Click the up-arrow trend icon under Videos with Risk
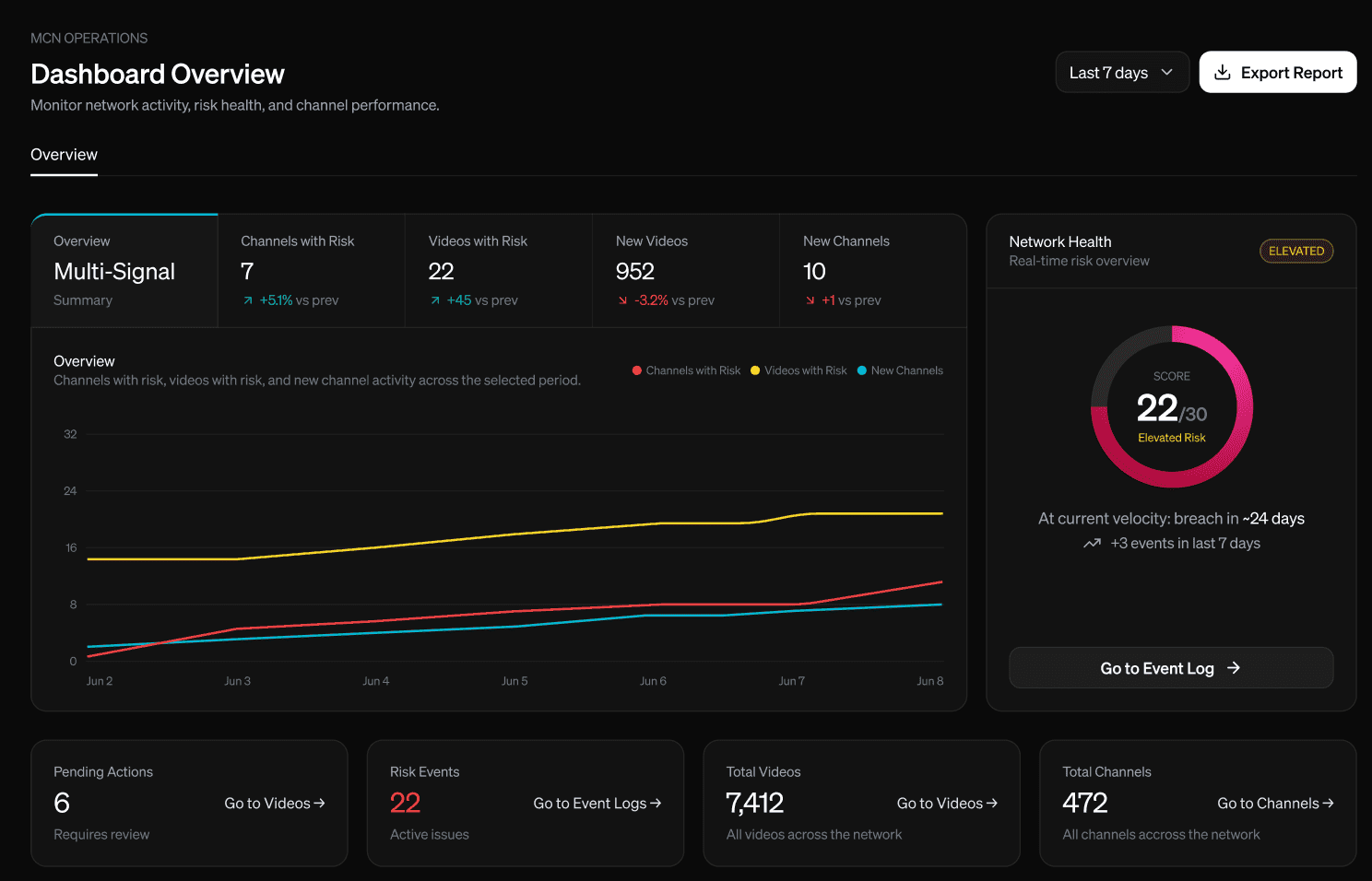This screenshot has height=881, width=1372. click(435, 300)
